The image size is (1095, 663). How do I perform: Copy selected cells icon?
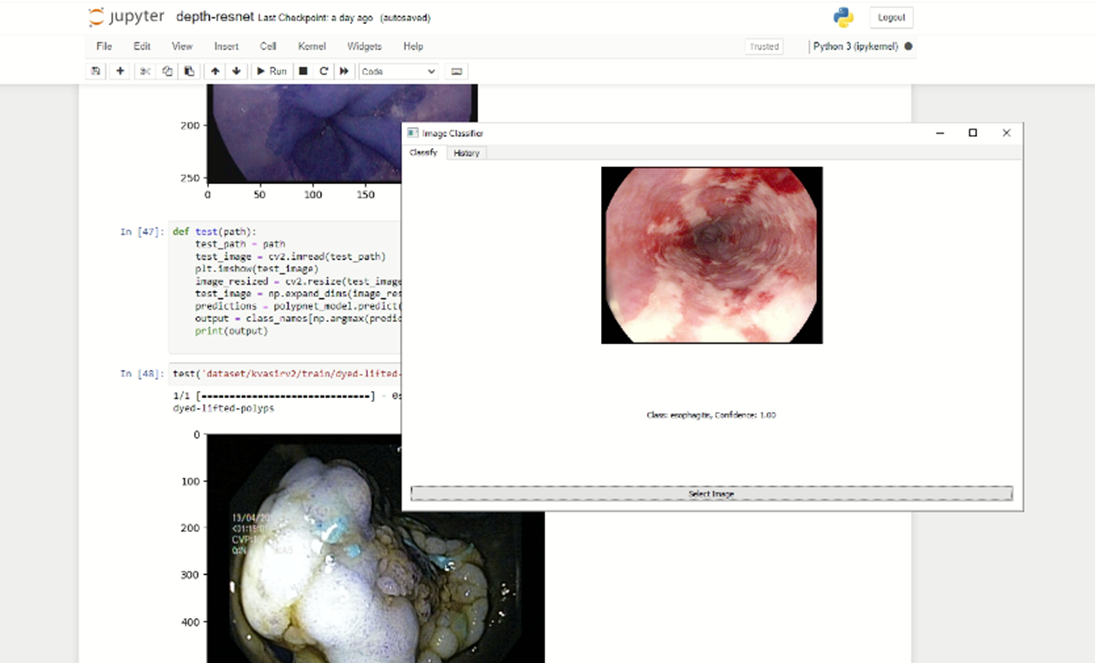(167, 71)
